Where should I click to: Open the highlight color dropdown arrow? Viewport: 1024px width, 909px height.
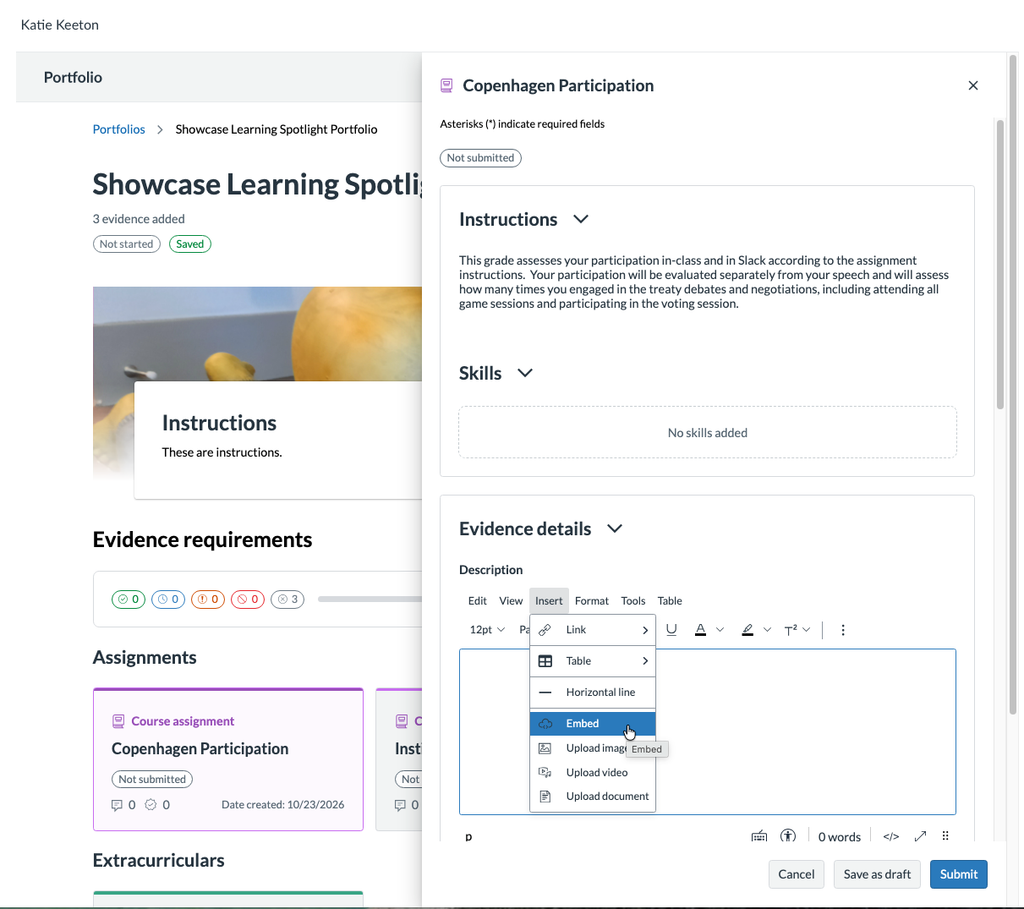click(767, 630)
